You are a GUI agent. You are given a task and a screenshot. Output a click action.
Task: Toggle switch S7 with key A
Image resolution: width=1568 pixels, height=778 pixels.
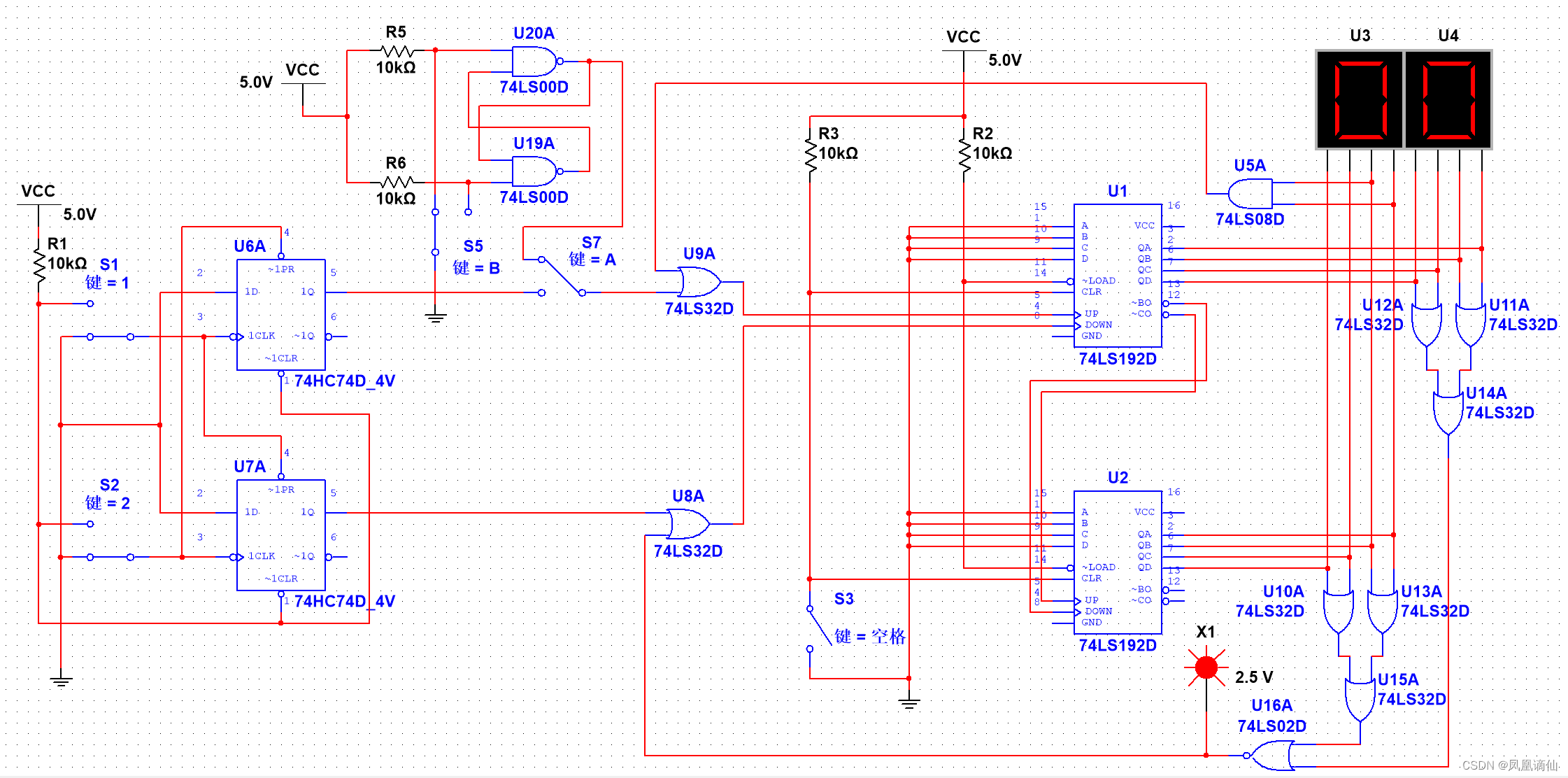pyautogui.click(x=562, y=276)
